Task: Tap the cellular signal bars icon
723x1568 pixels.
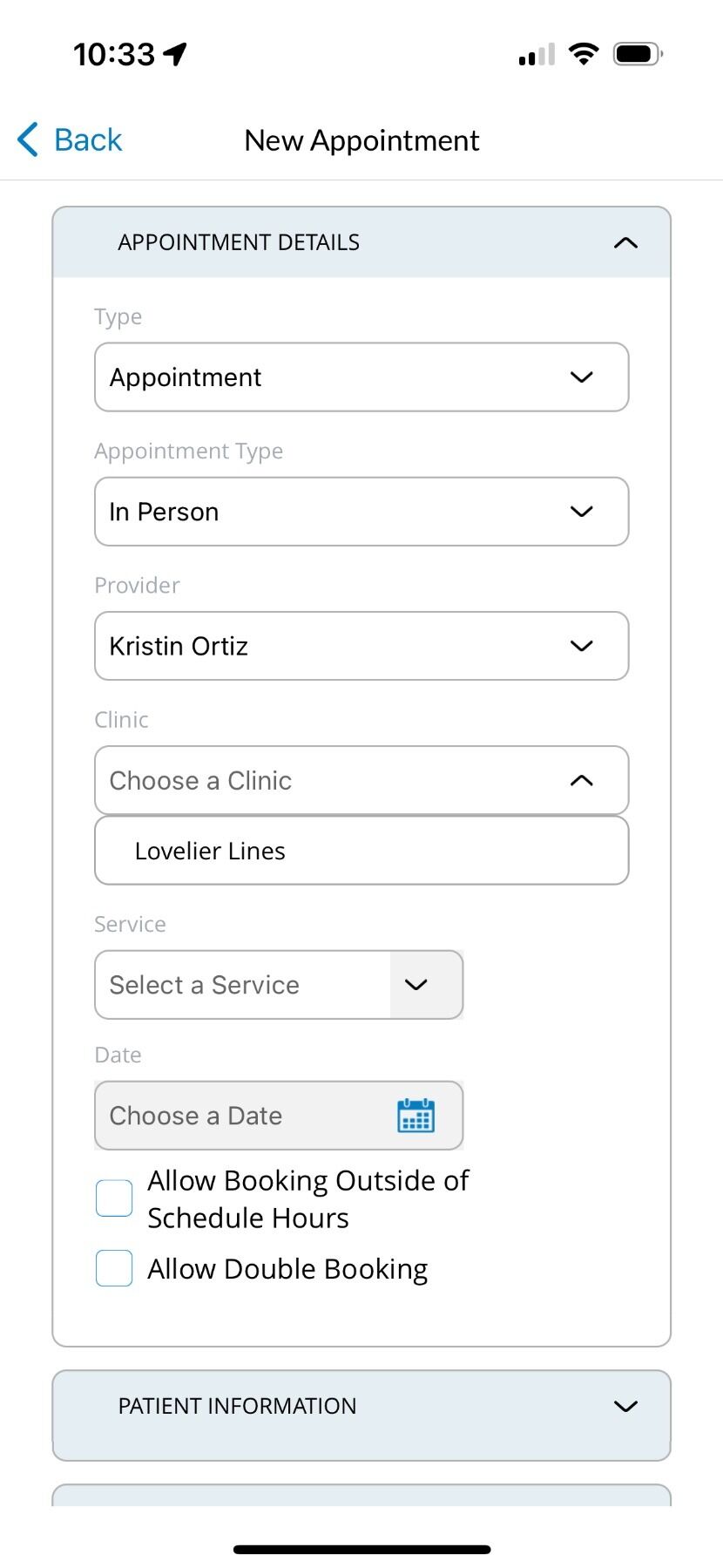Action: pos(536,55)
